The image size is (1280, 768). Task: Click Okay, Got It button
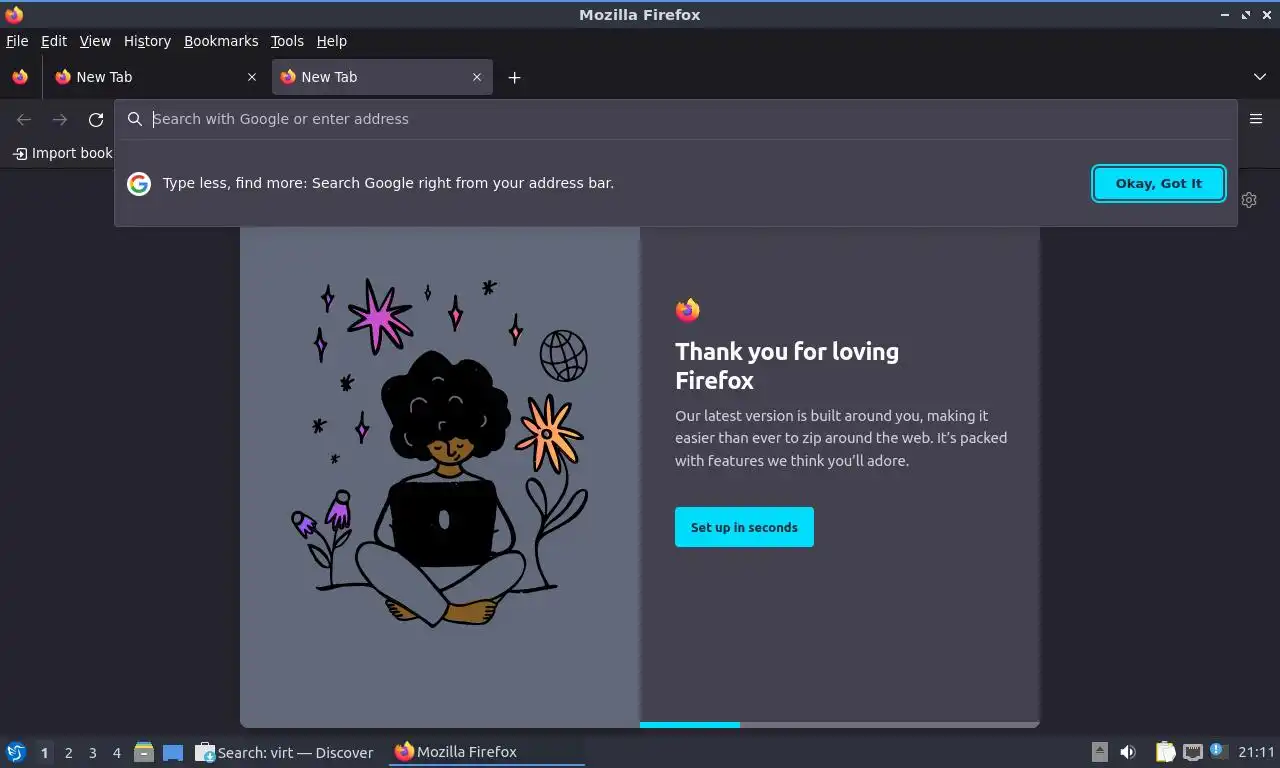[x=1159, y=183]
